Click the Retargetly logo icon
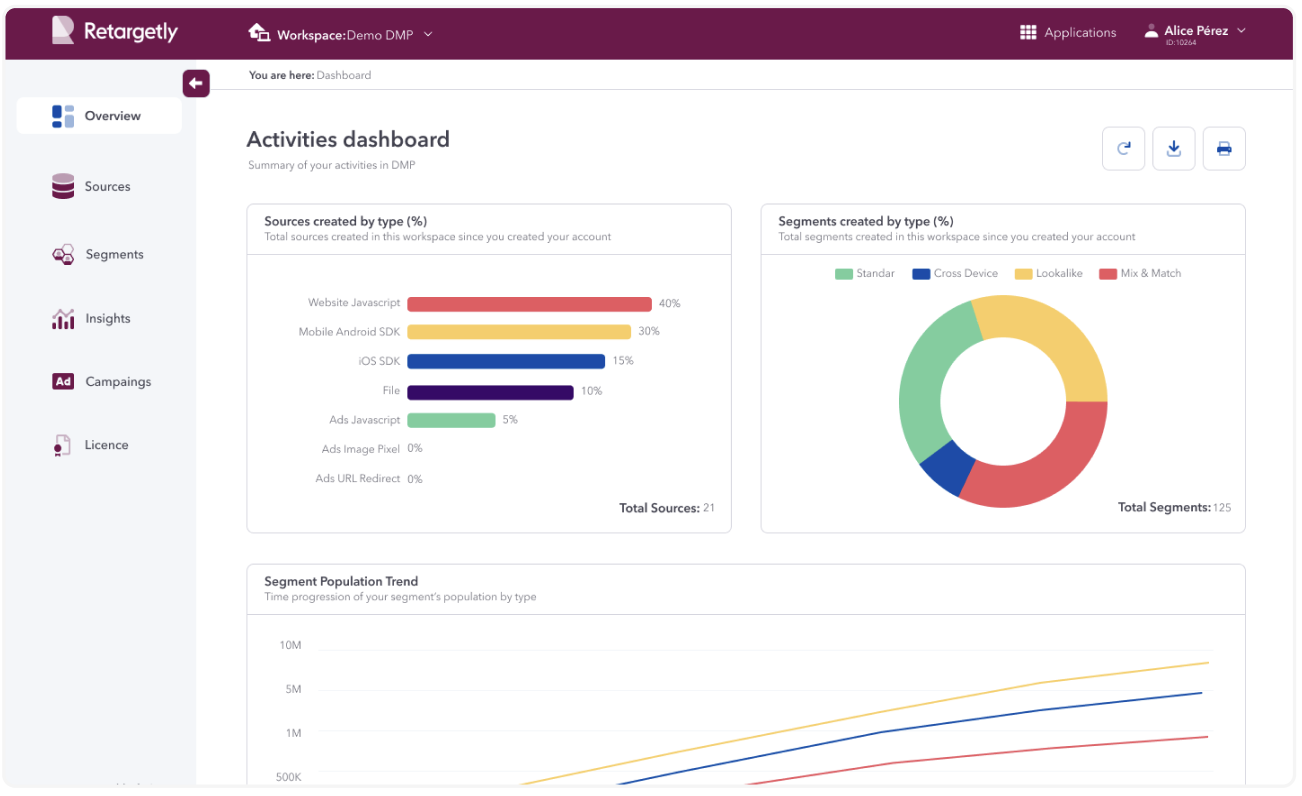 tap(63, 31)
